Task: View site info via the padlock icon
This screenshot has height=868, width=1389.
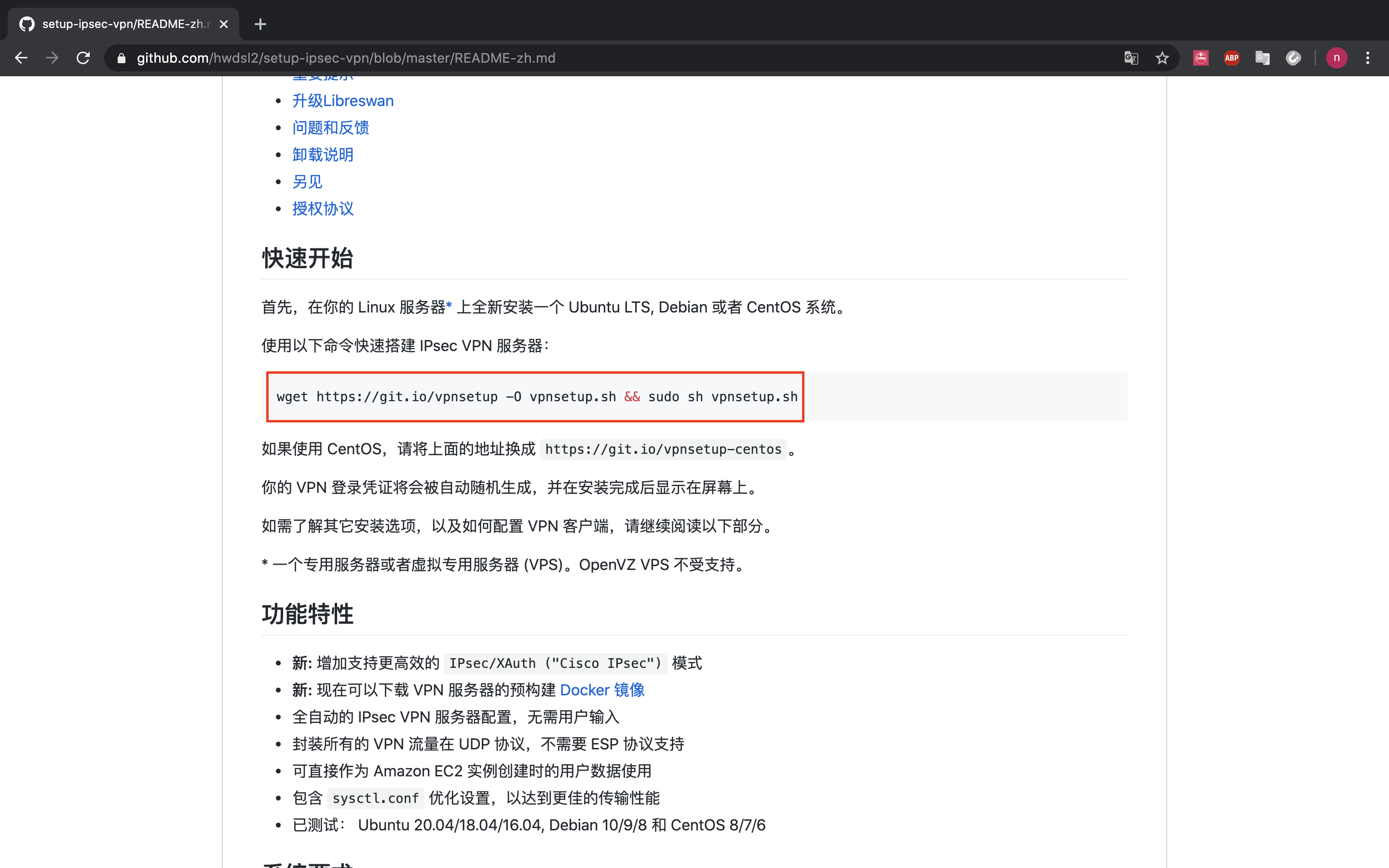Action: [121, 58]
